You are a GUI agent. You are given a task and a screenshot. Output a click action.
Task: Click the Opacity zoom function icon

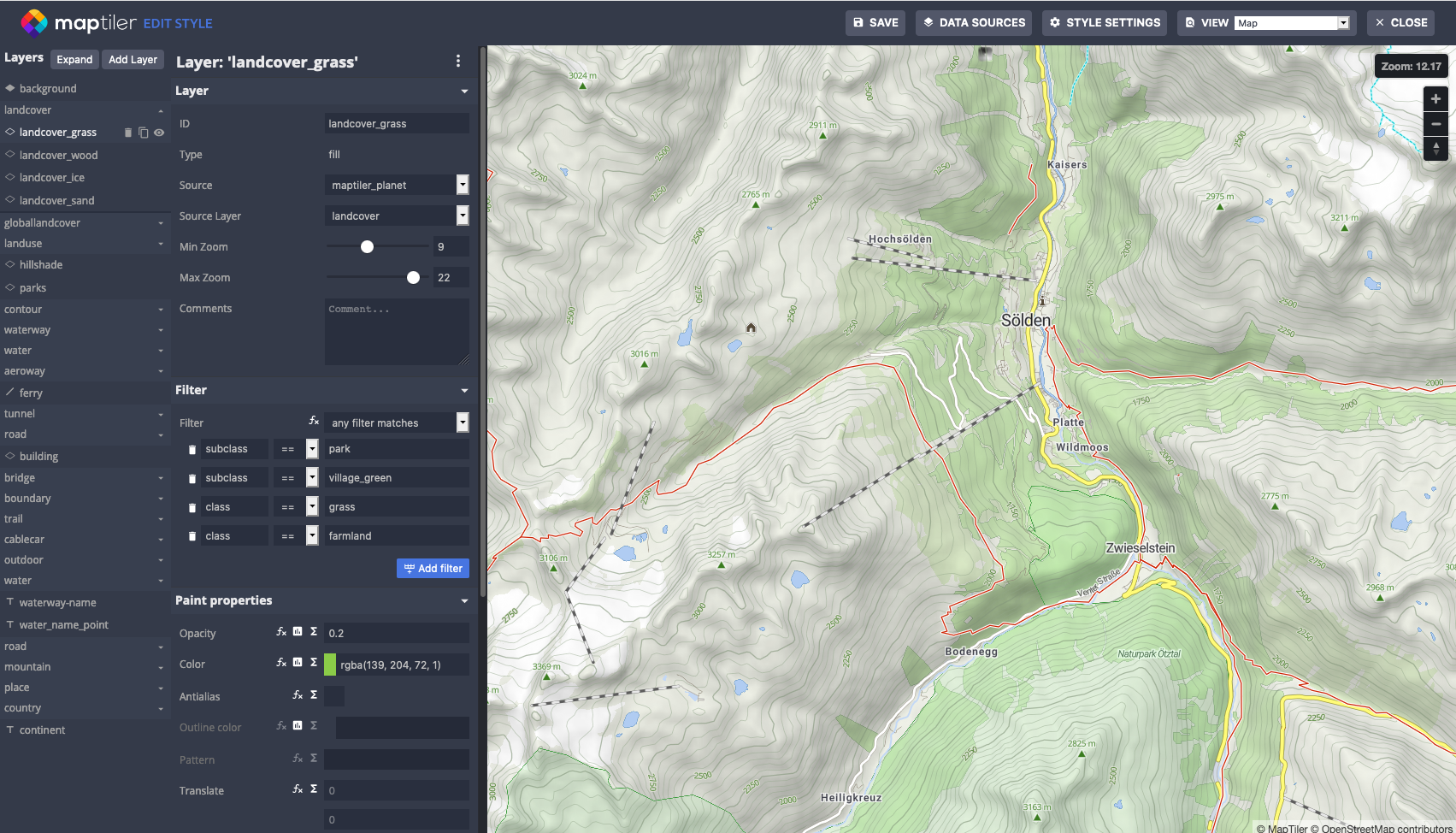281,632
